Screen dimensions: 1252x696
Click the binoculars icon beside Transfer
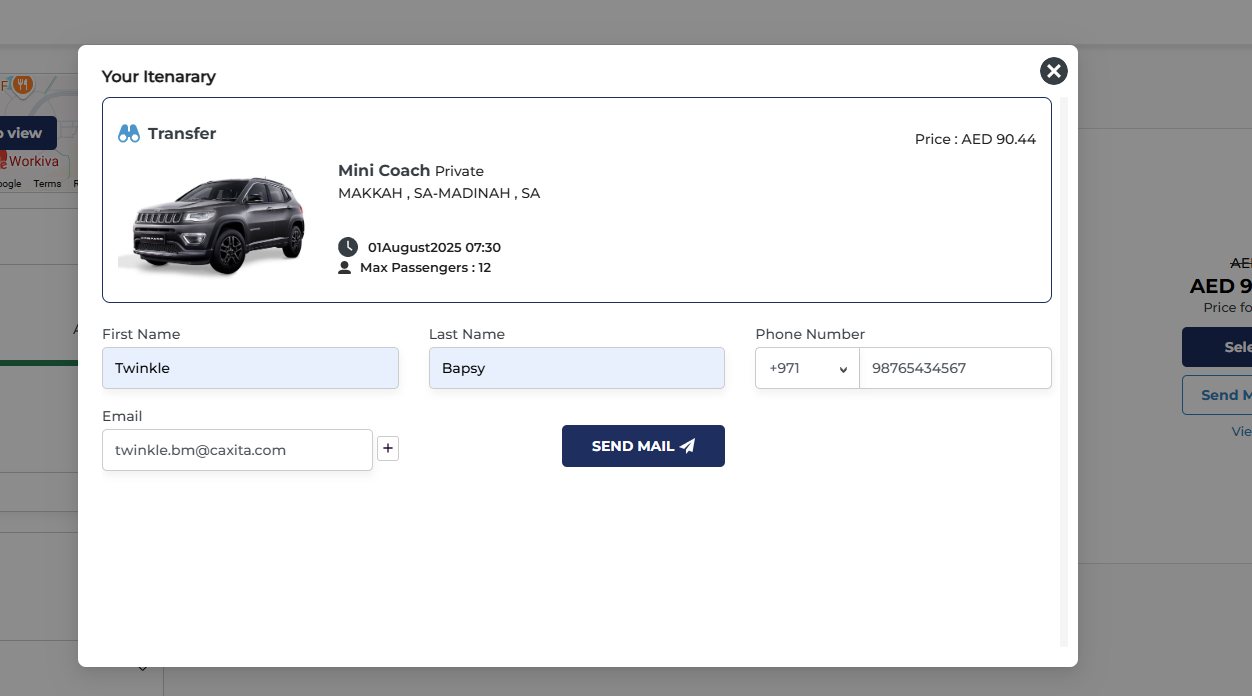[x=129, y=134]
